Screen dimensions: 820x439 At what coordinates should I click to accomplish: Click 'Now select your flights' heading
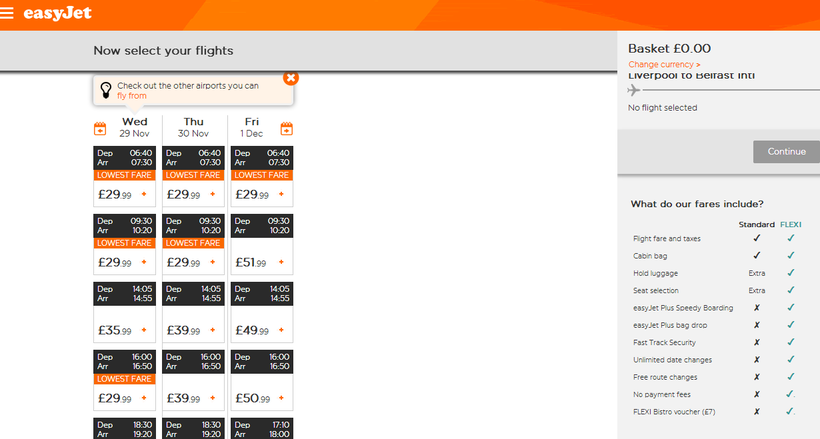click(x=163, y=51)
